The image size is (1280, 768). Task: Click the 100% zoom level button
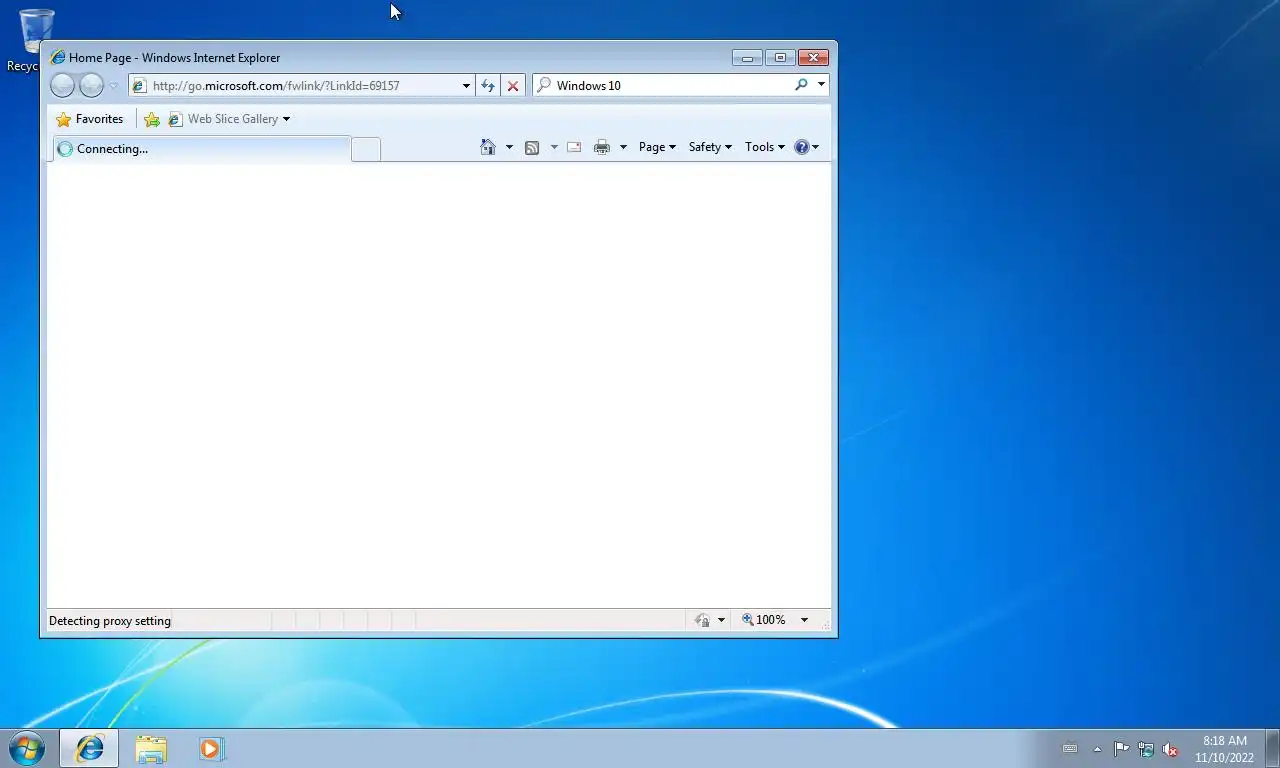click(x=763, y=620)
